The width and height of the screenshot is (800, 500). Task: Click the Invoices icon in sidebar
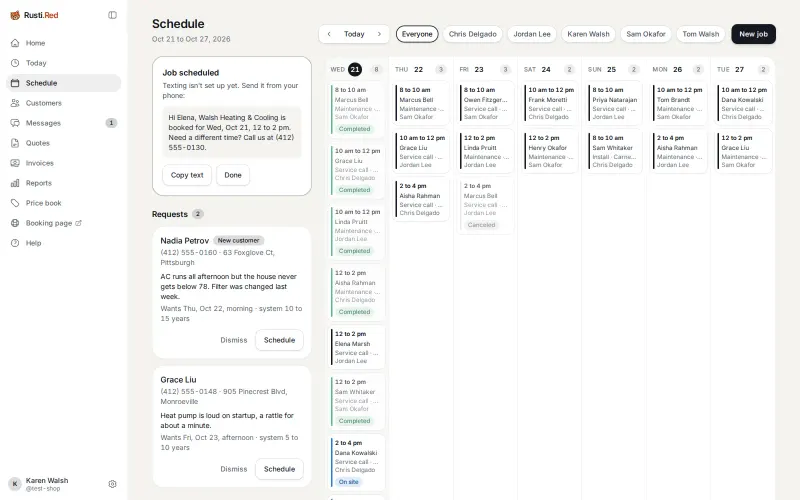[15, 163]
